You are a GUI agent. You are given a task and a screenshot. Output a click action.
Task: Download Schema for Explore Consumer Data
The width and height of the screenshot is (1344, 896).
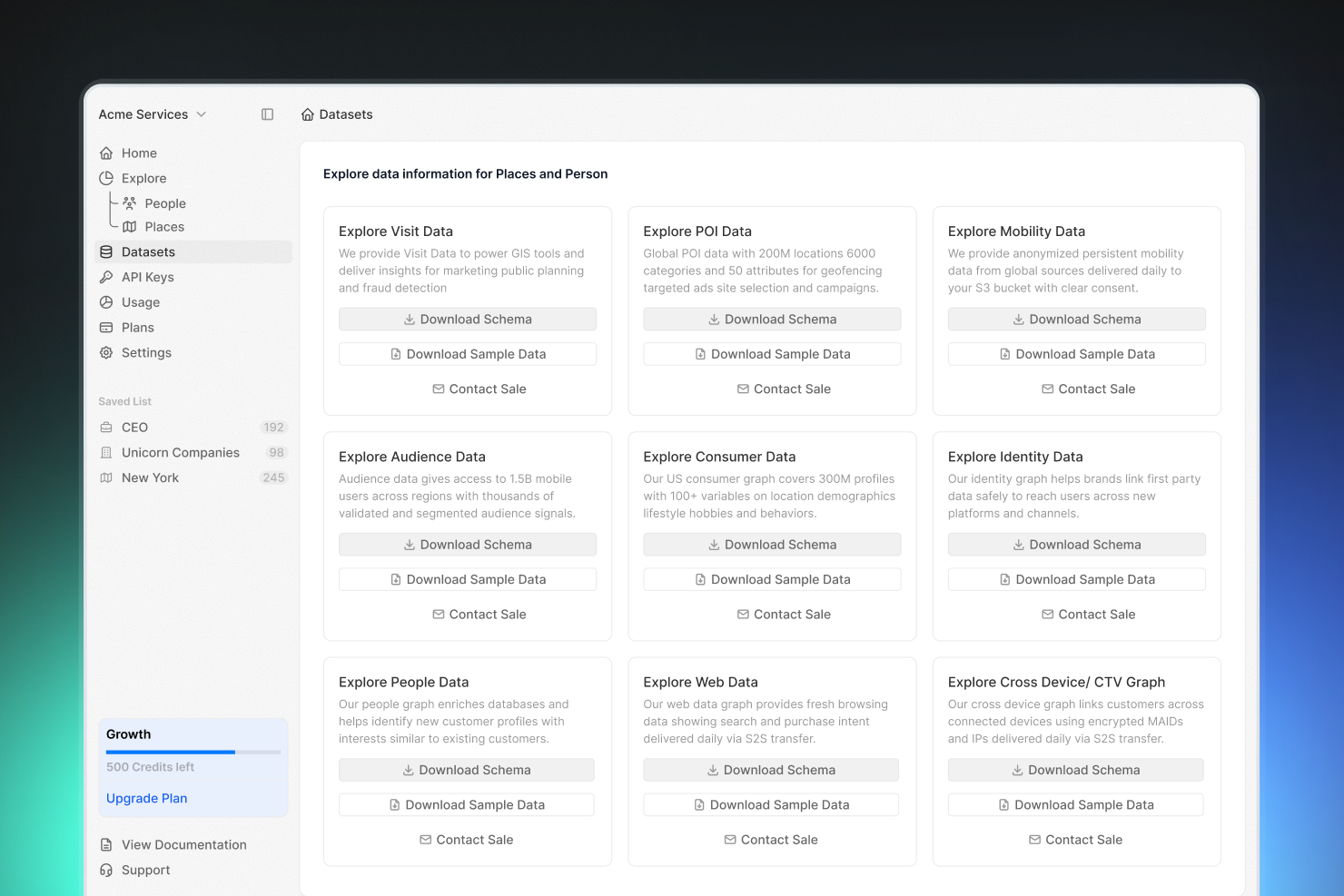coord(773,545)
